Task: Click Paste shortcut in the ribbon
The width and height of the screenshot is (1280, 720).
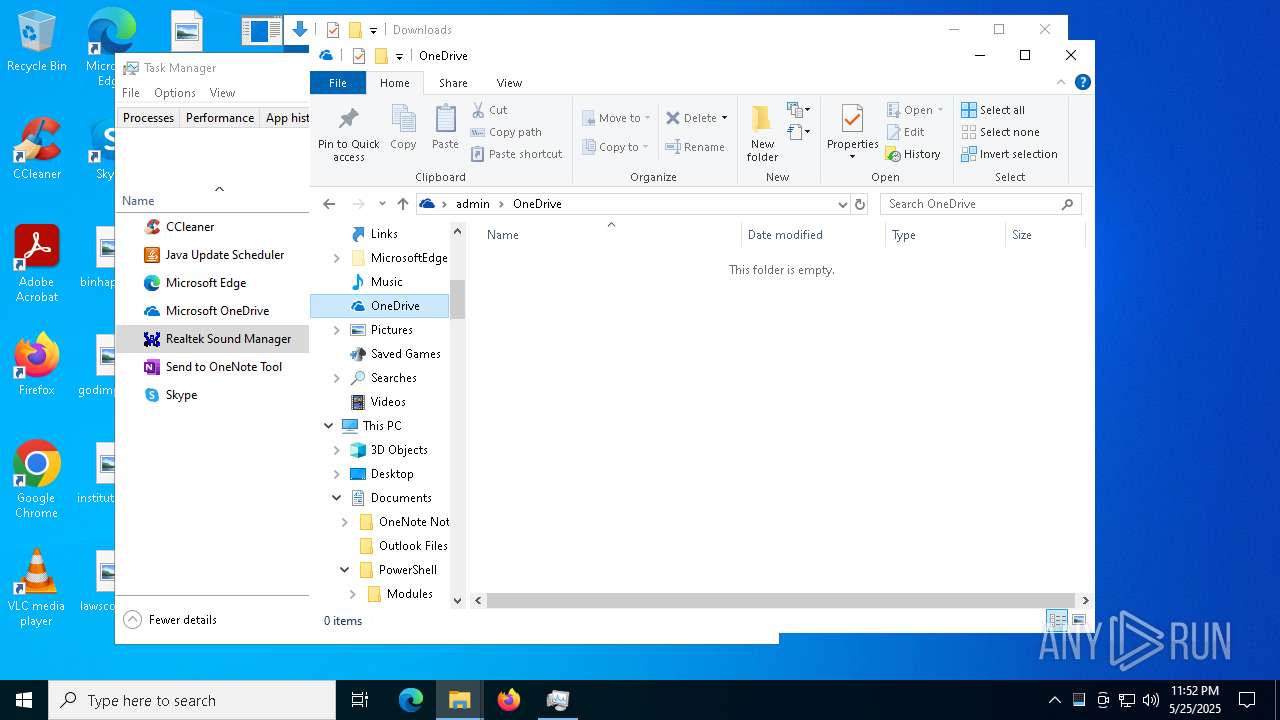Action: 516,154
